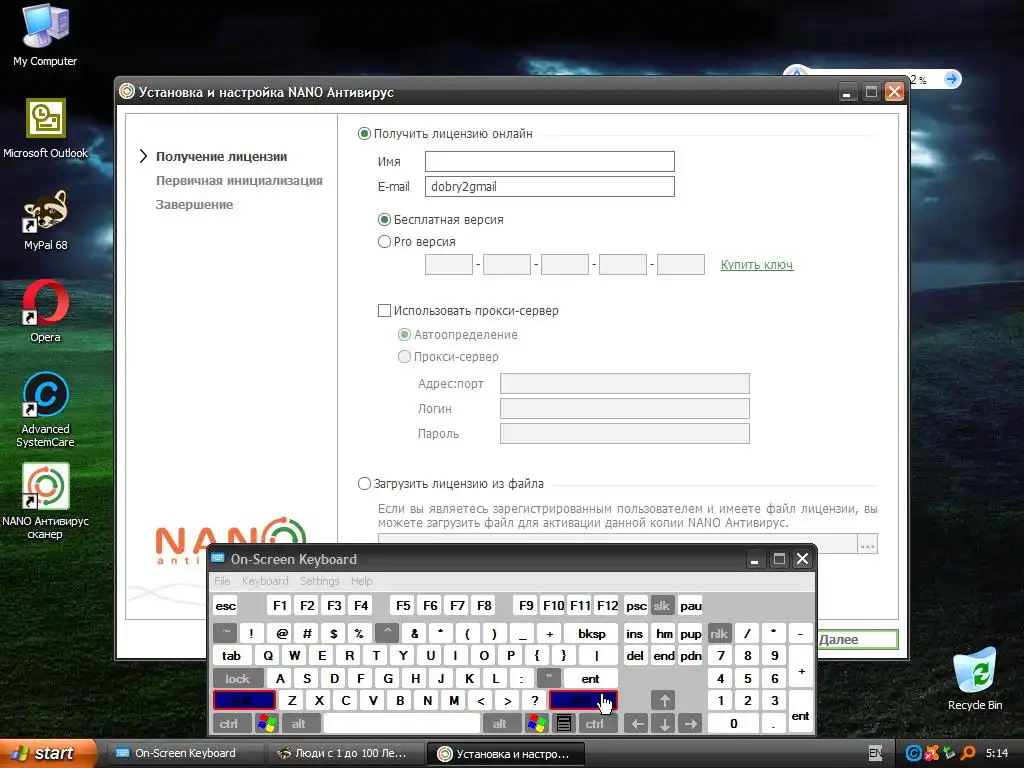
Task: Click the left arrow key on keyboard
Action: click(x=637, y=724)
